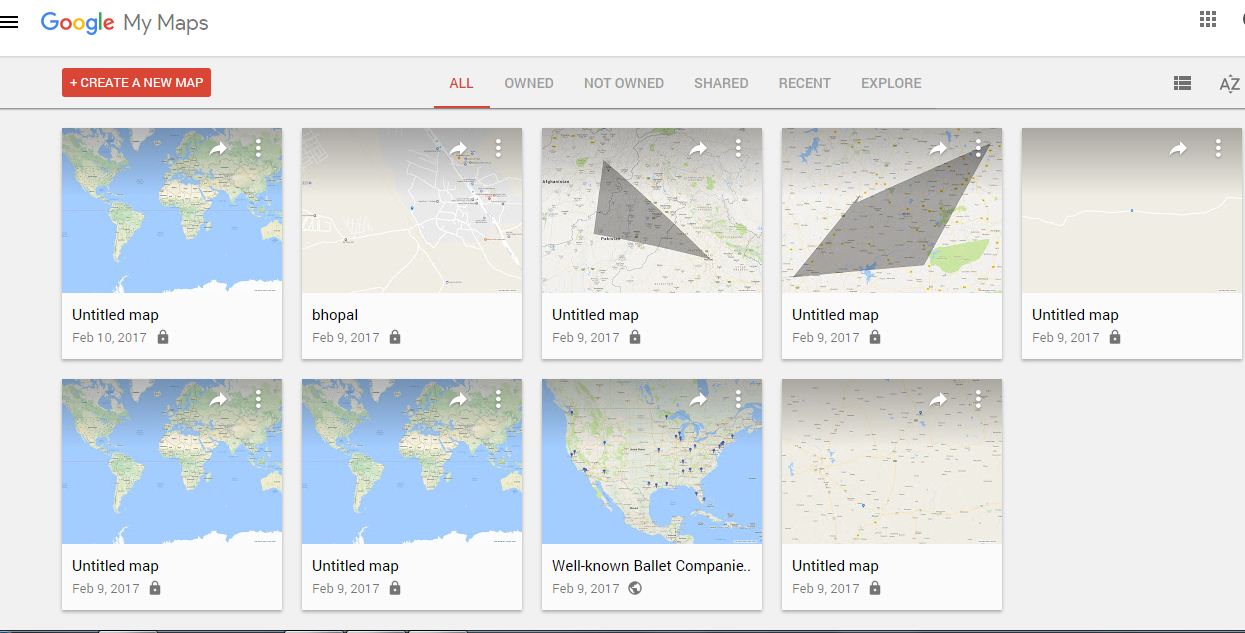This screenshot has height=633, width=1245.
Task: Switch to the OWNED tab
Action: 529,83
